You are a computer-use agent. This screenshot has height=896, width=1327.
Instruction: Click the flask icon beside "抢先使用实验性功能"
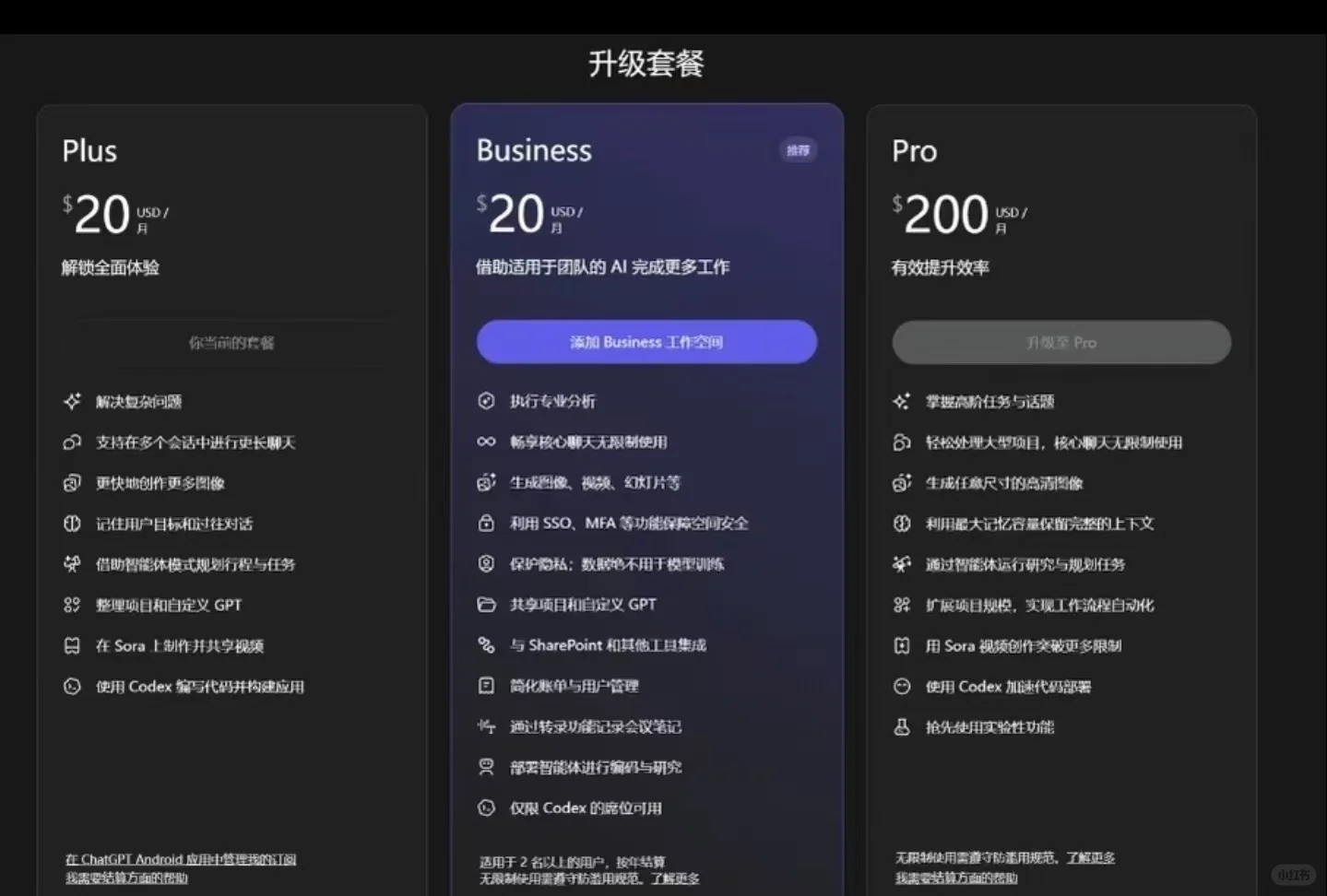coord(902,726)
